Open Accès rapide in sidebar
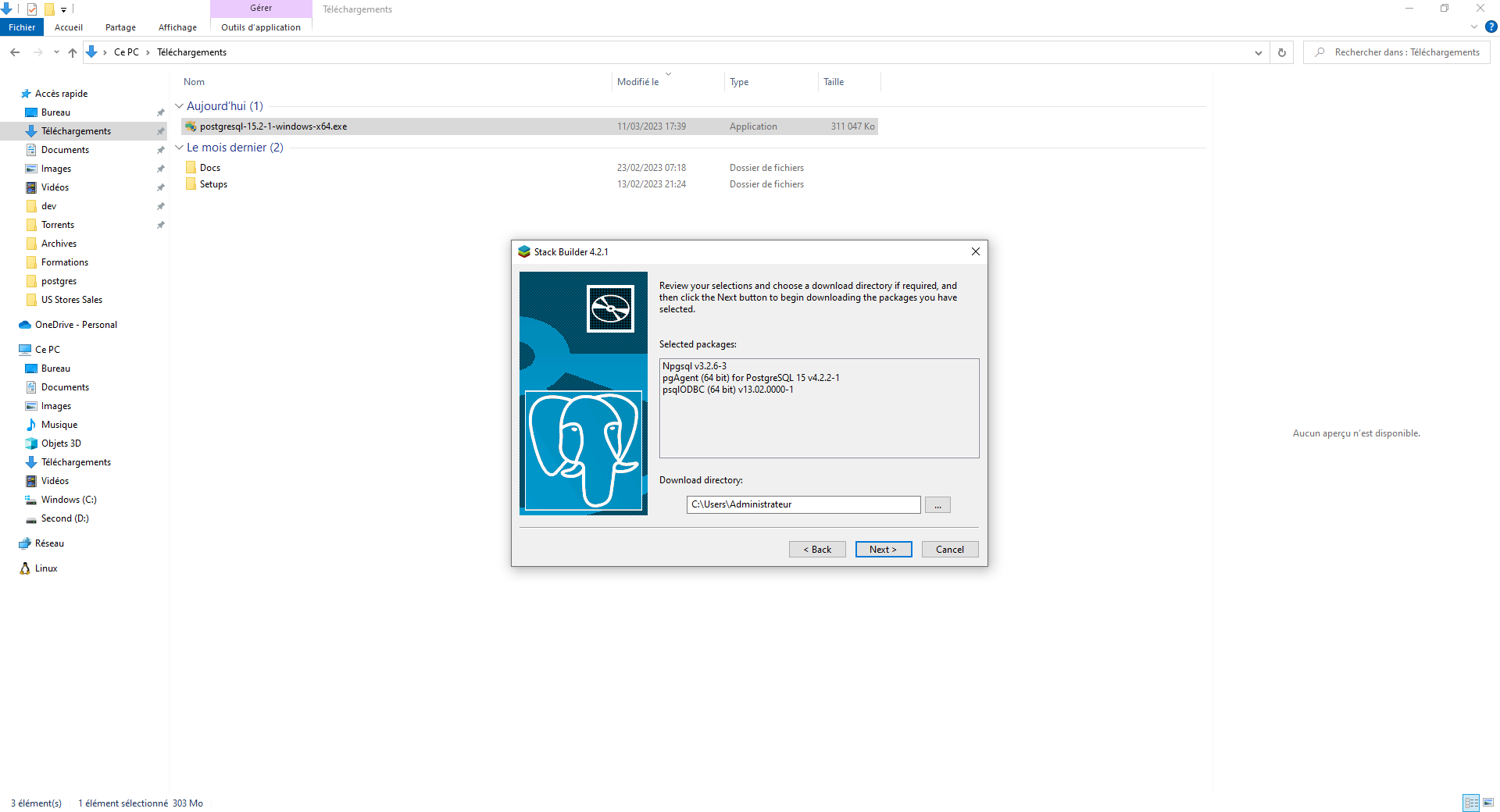Image resolution: width=1500 pixels, height=812 pixels. tap(61, 94)
